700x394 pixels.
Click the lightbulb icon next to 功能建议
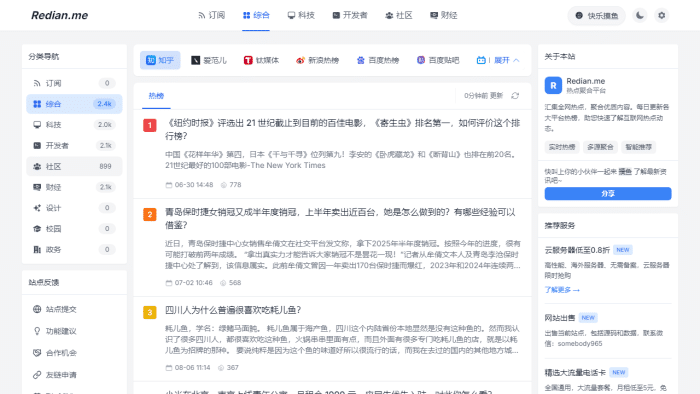pos(37,331)
